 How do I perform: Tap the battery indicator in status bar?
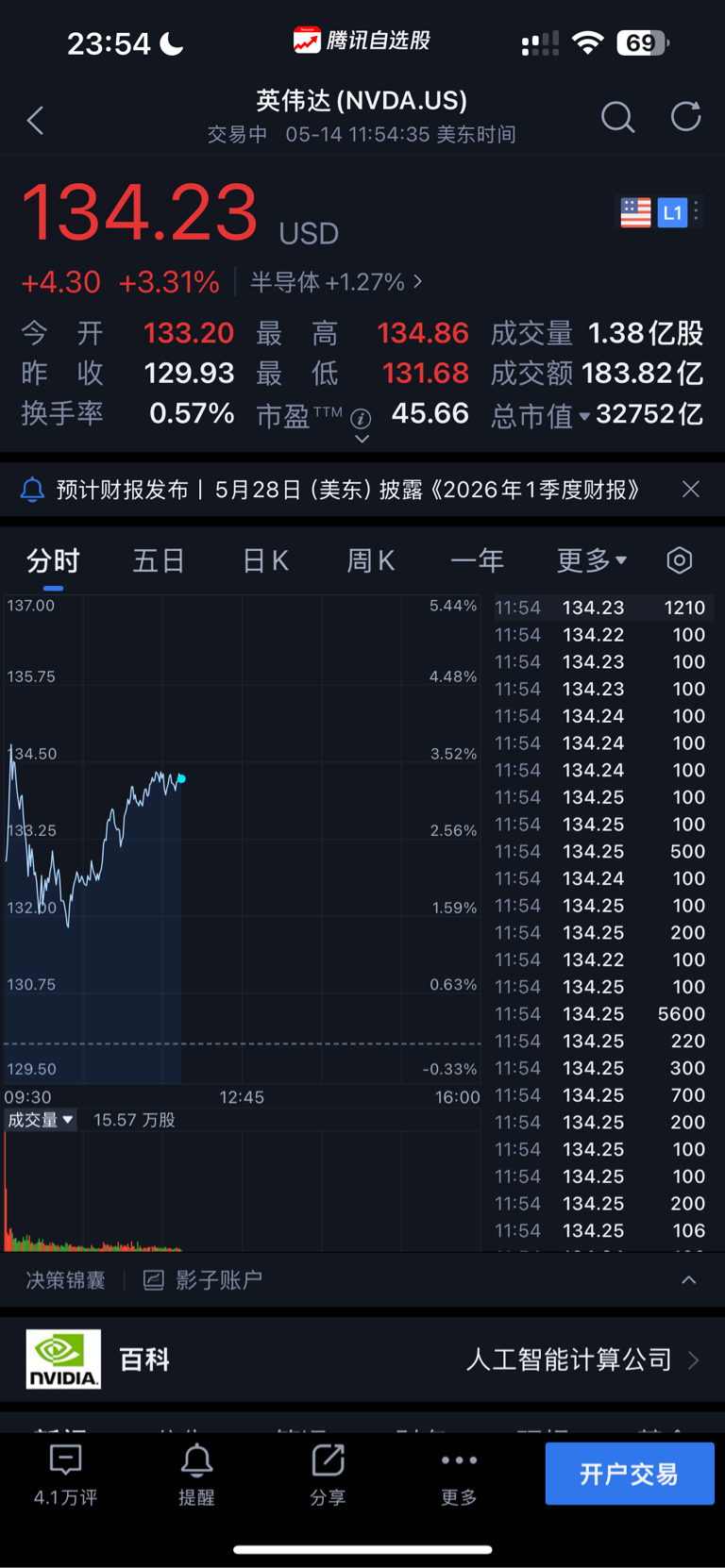tap(643, 42)
